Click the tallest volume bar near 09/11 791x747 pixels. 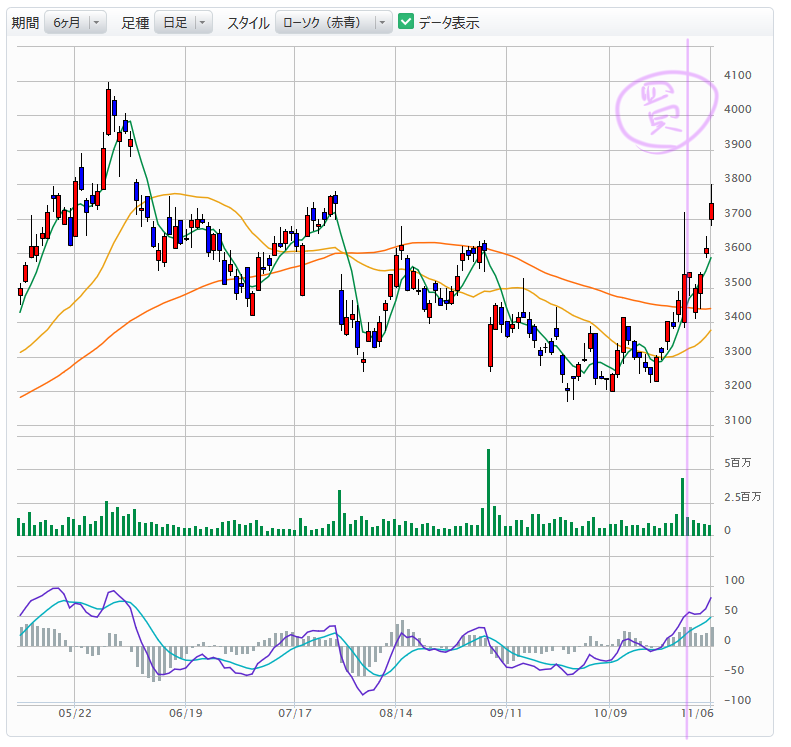488,492
